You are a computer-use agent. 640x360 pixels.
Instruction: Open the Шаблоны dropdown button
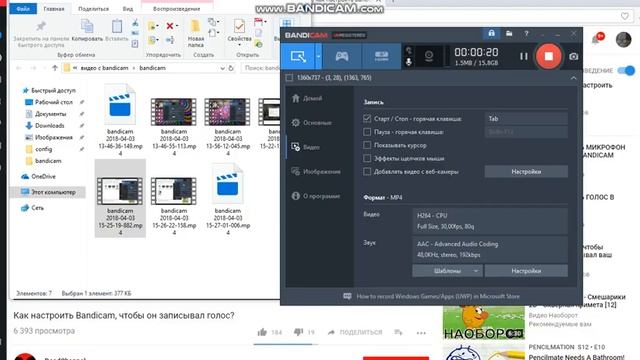[x=447, y=271]
